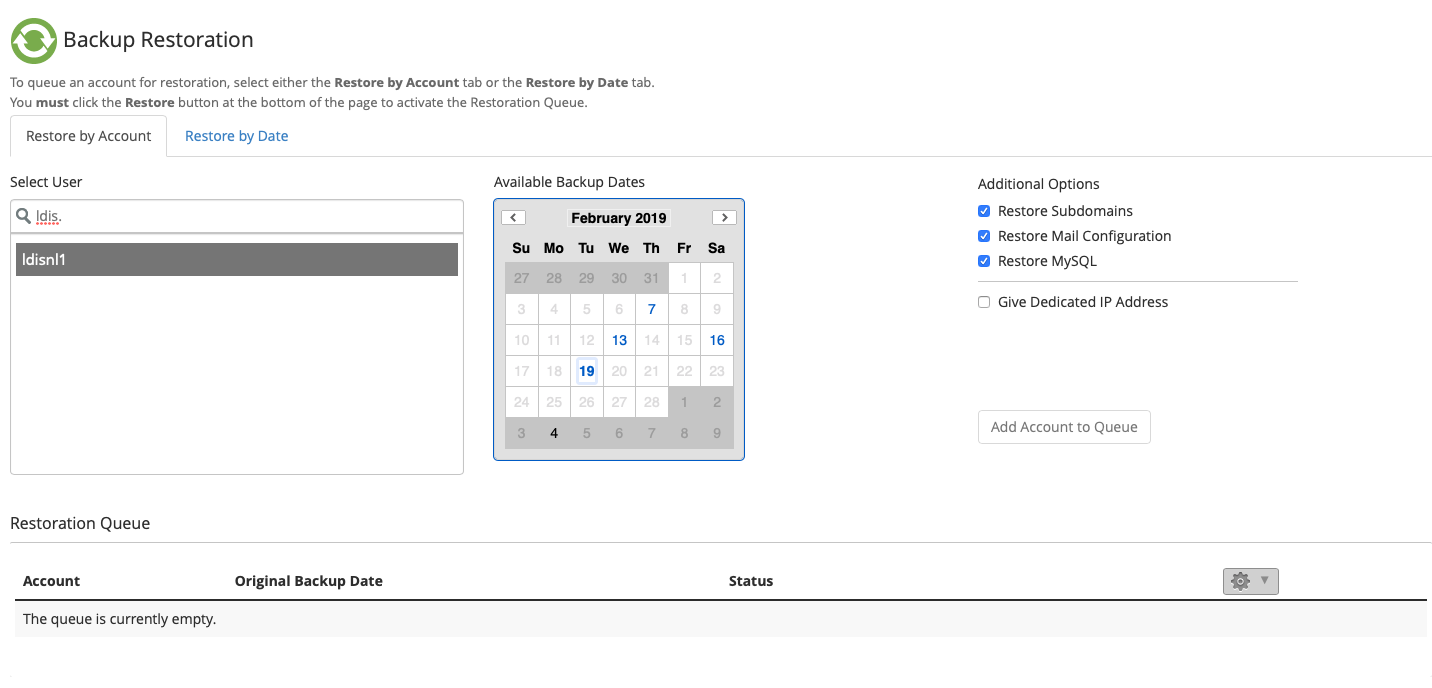Pick February 7 backup date
The width and height of the screenshot is (1432, 688).
point(651,309)
